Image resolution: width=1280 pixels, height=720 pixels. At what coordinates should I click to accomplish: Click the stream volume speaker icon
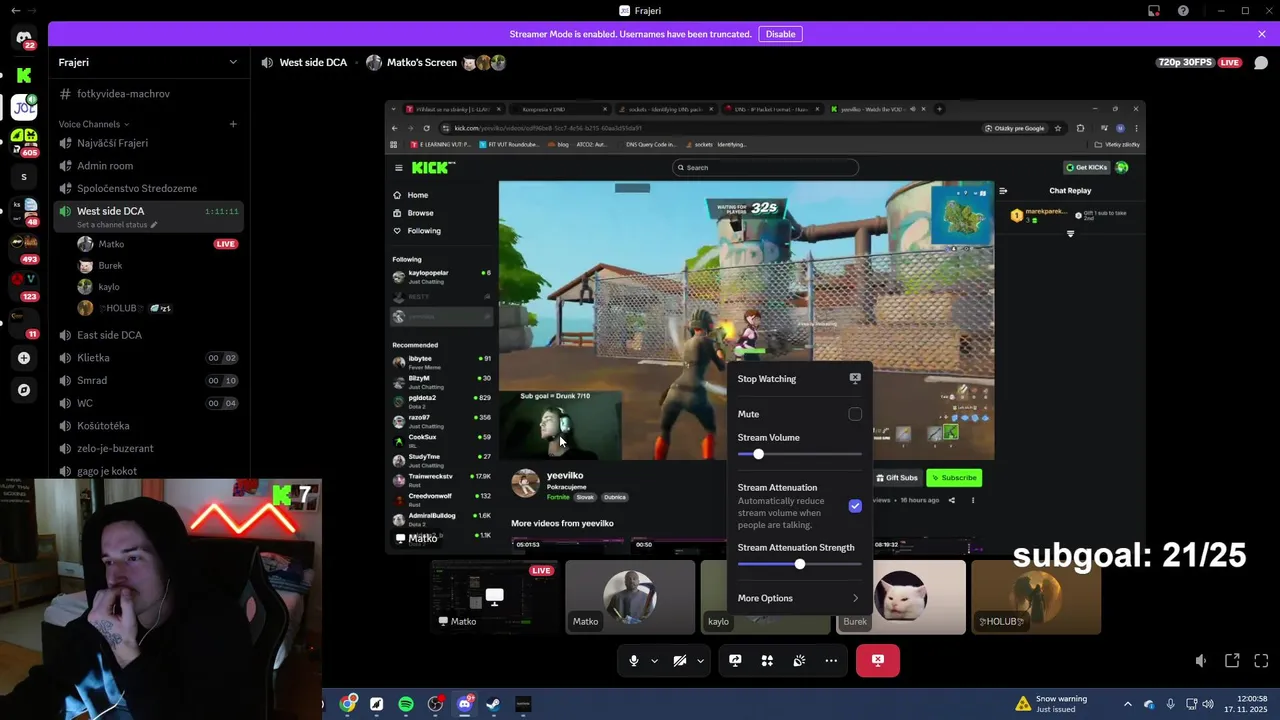click(x=1201, y=661)
